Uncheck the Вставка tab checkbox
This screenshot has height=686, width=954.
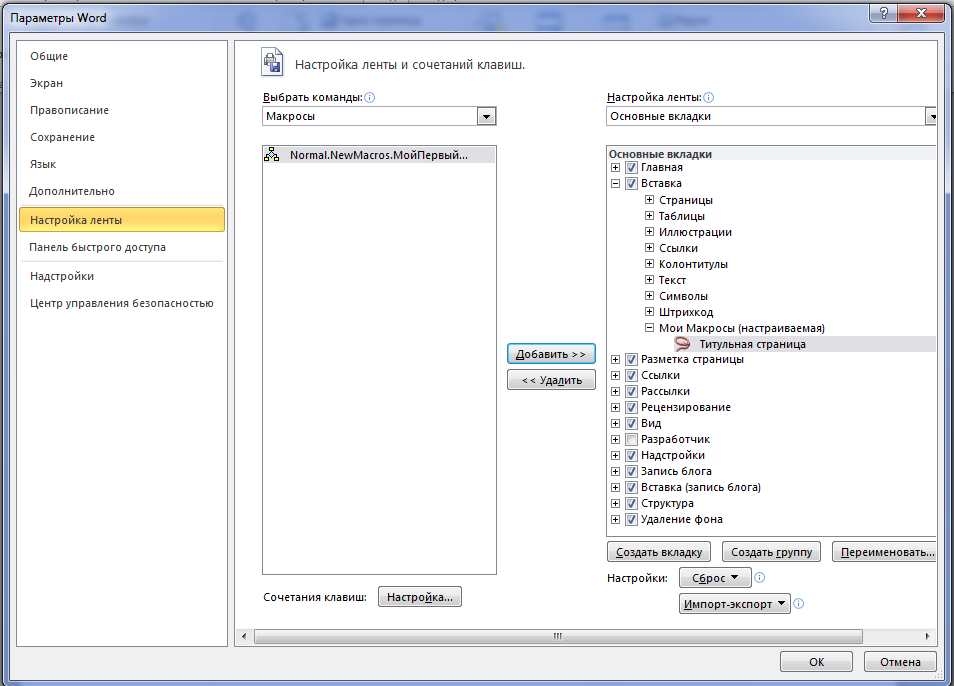(x=632, y=183)
